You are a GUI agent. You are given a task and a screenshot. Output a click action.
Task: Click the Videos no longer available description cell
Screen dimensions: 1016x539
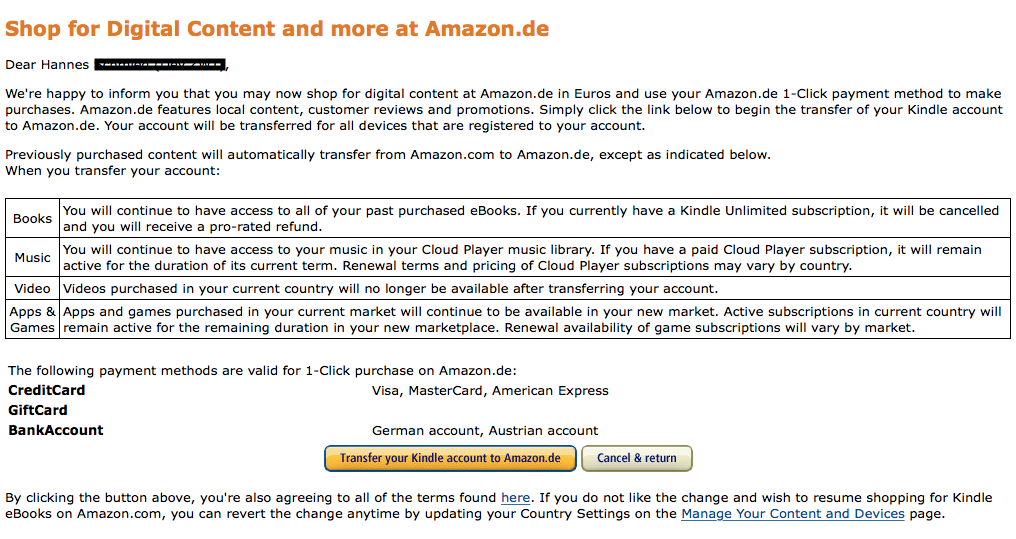390,289
